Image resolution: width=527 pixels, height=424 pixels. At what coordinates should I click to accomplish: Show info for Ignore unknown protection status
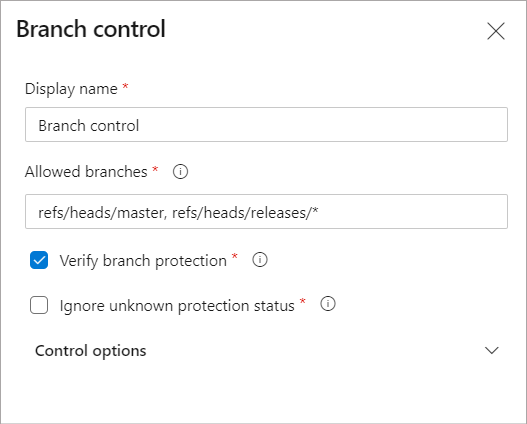[x=328, y=304]
